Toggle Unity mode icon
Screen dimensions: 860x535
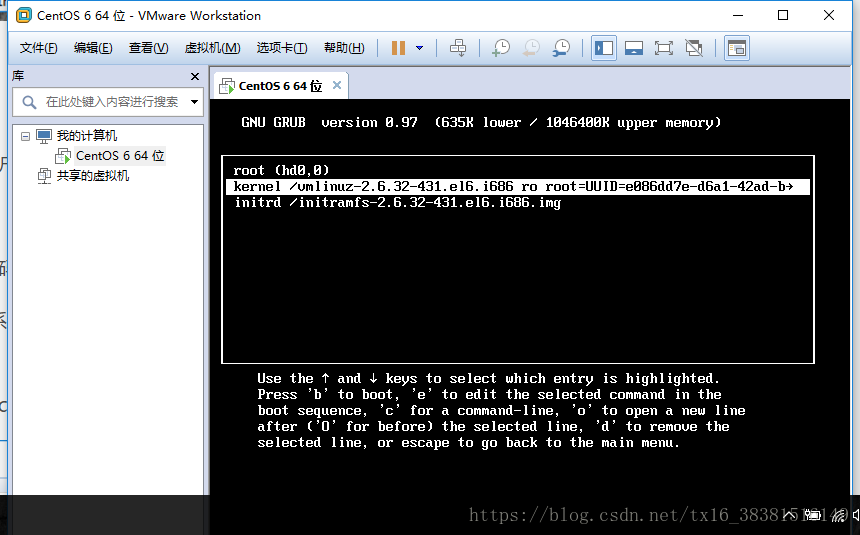pyautogui.click(x=694, y=48)
